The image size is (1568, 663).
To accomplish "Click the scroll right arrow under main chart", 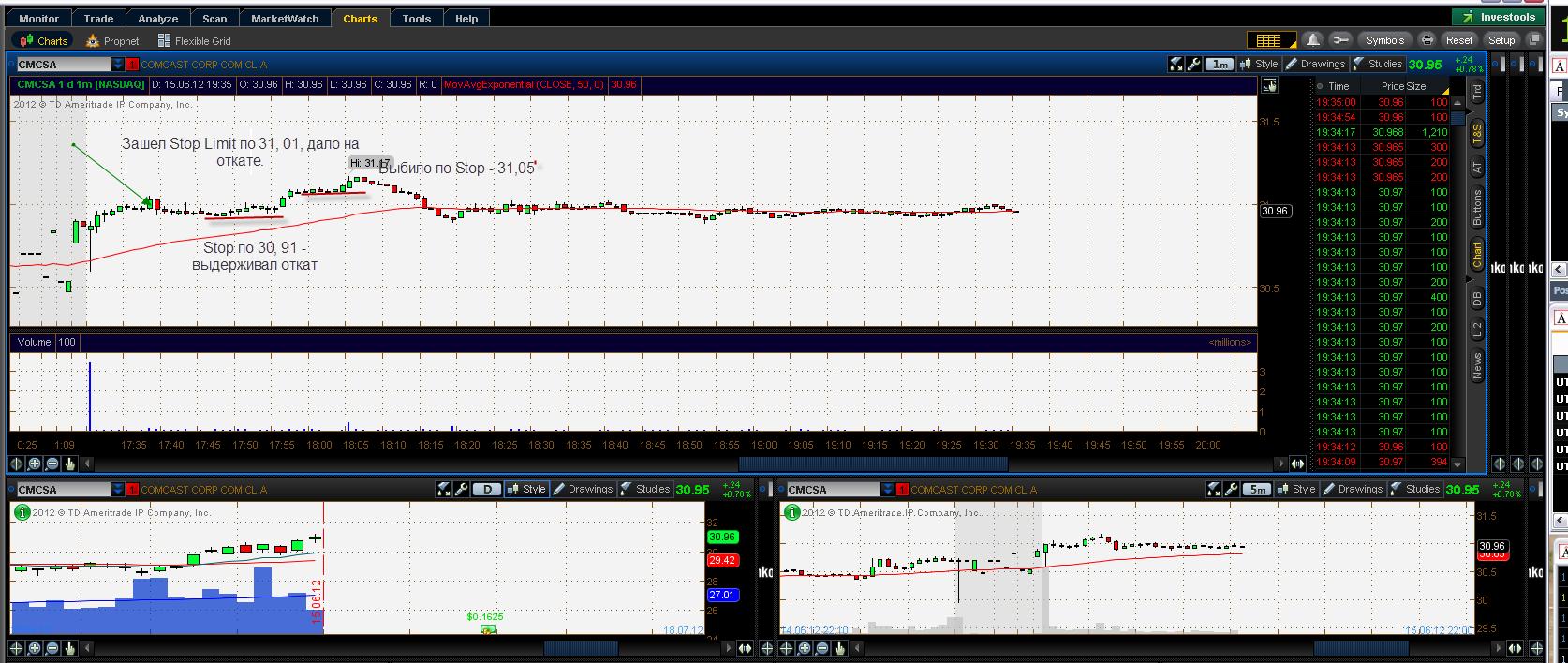I will tap(1281, 464).
